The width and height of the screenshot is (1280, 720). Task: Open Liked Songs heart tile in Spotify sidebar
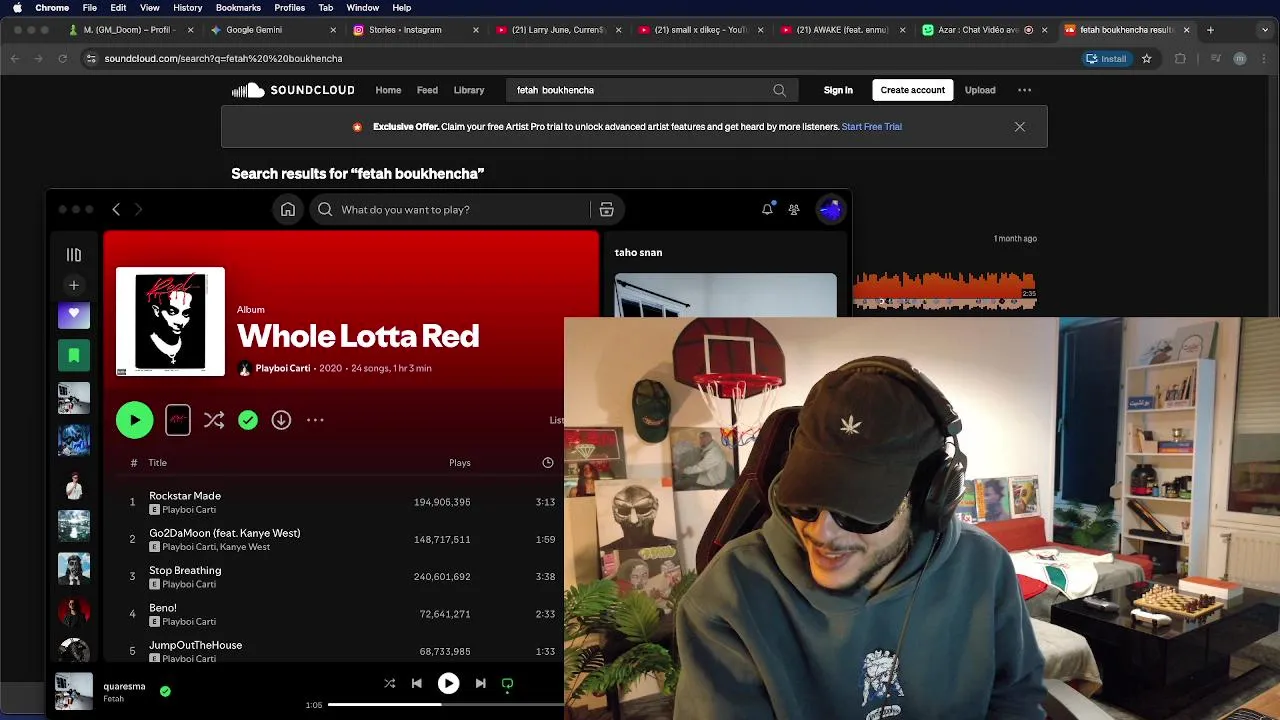click(x=74, y=315)
